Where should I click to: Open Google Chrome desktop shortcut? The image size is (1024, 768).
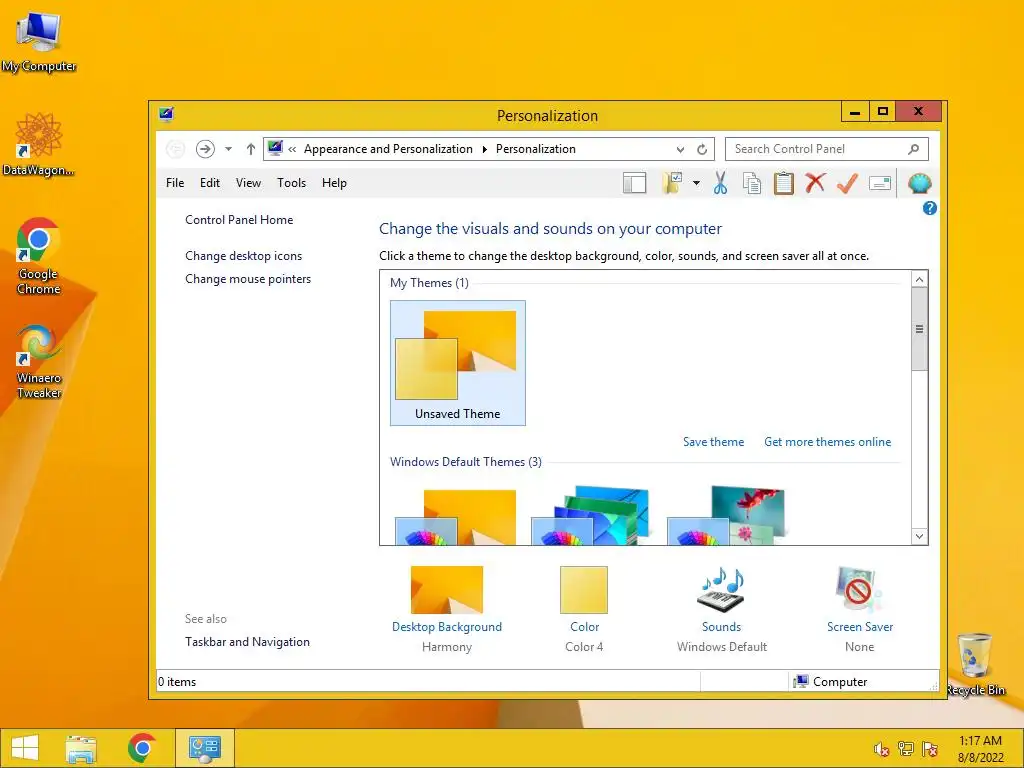(39, 256)
